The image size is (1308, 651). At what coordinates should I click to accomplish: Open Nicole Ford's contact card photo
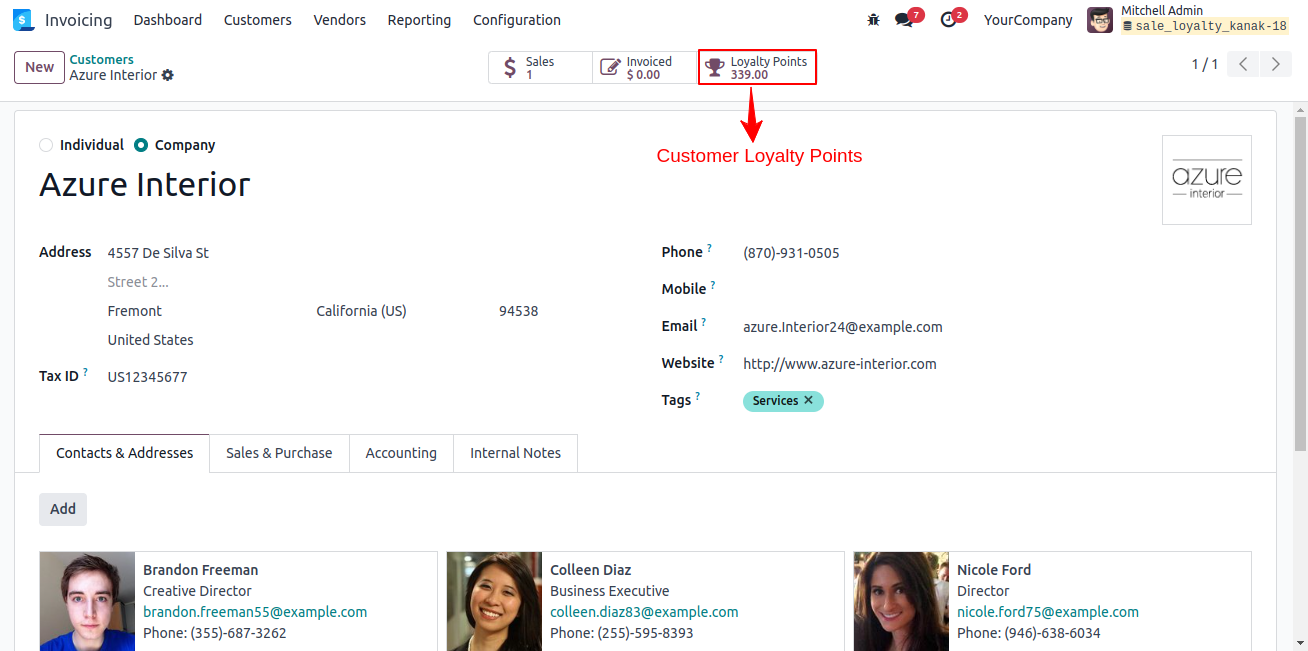point(901,601)
